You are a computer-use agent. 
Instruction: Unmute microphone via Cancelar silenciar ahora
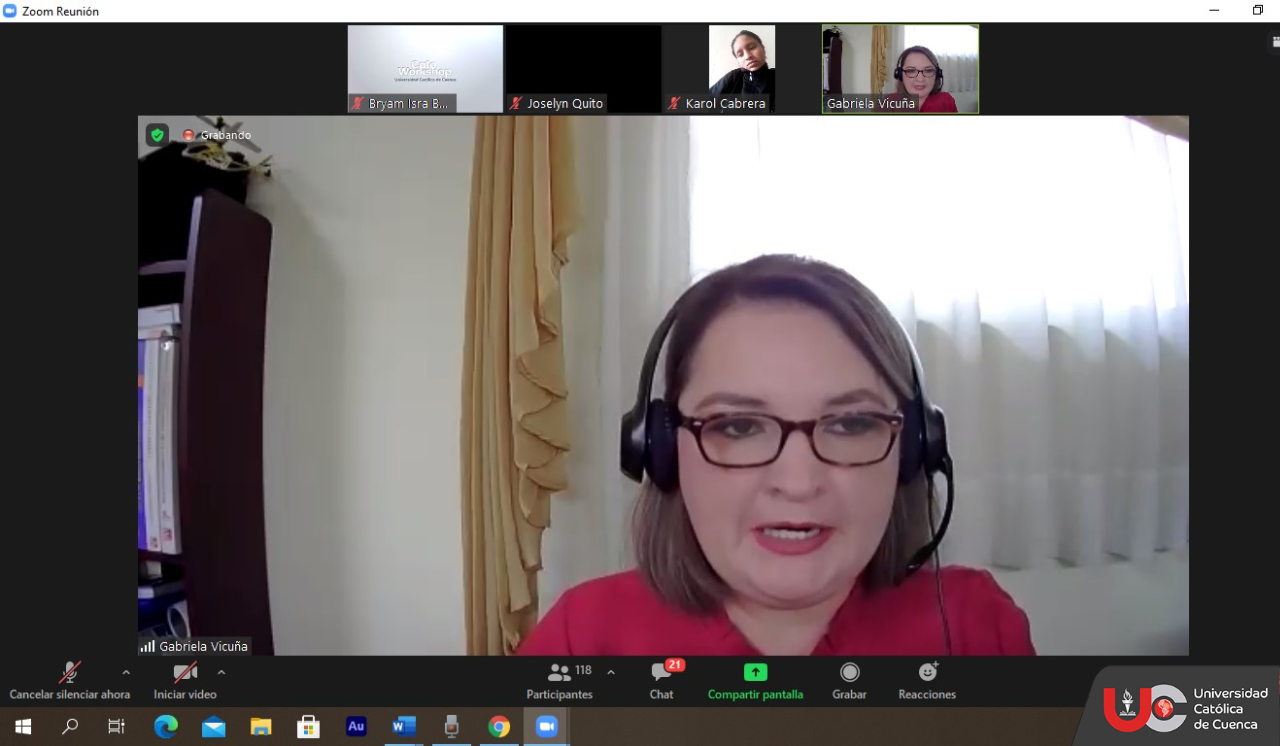(69, 681)
